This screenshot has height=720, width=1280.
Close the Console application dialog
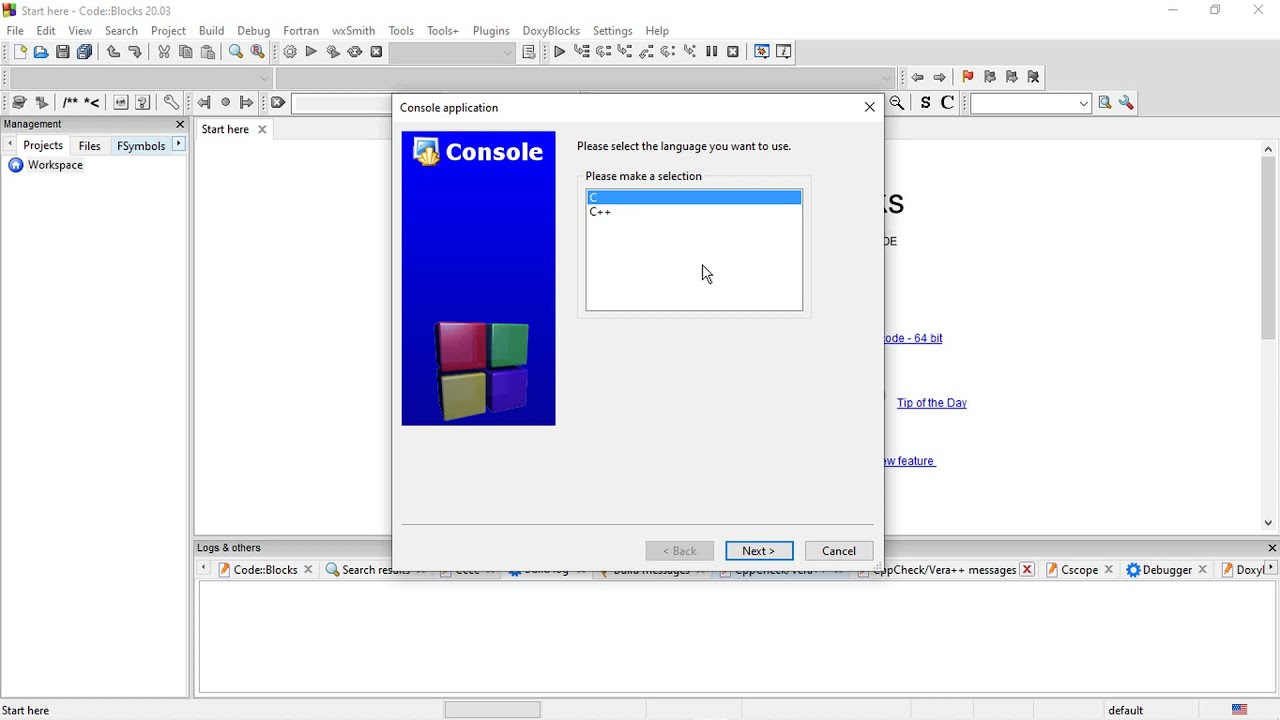tap(869, 107)
